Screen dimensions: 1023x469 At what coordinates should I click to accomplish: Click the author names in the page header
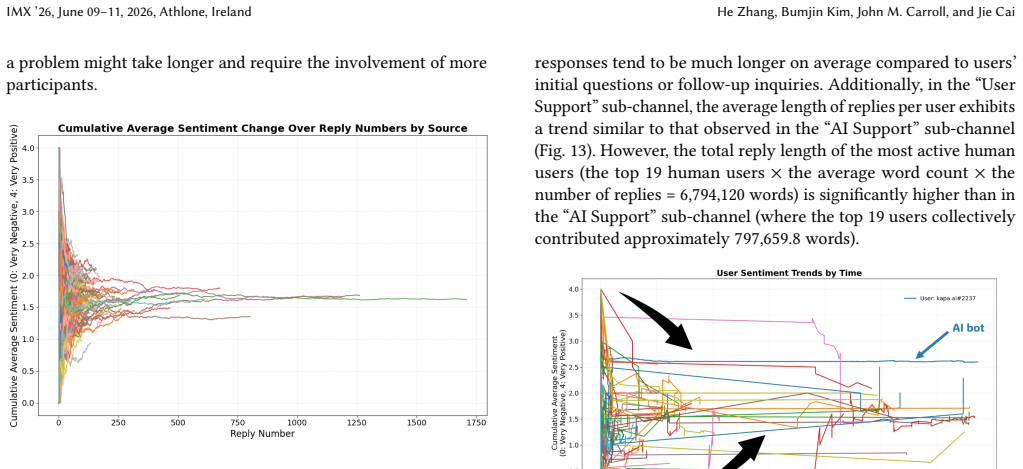click(x=866, y=12)
